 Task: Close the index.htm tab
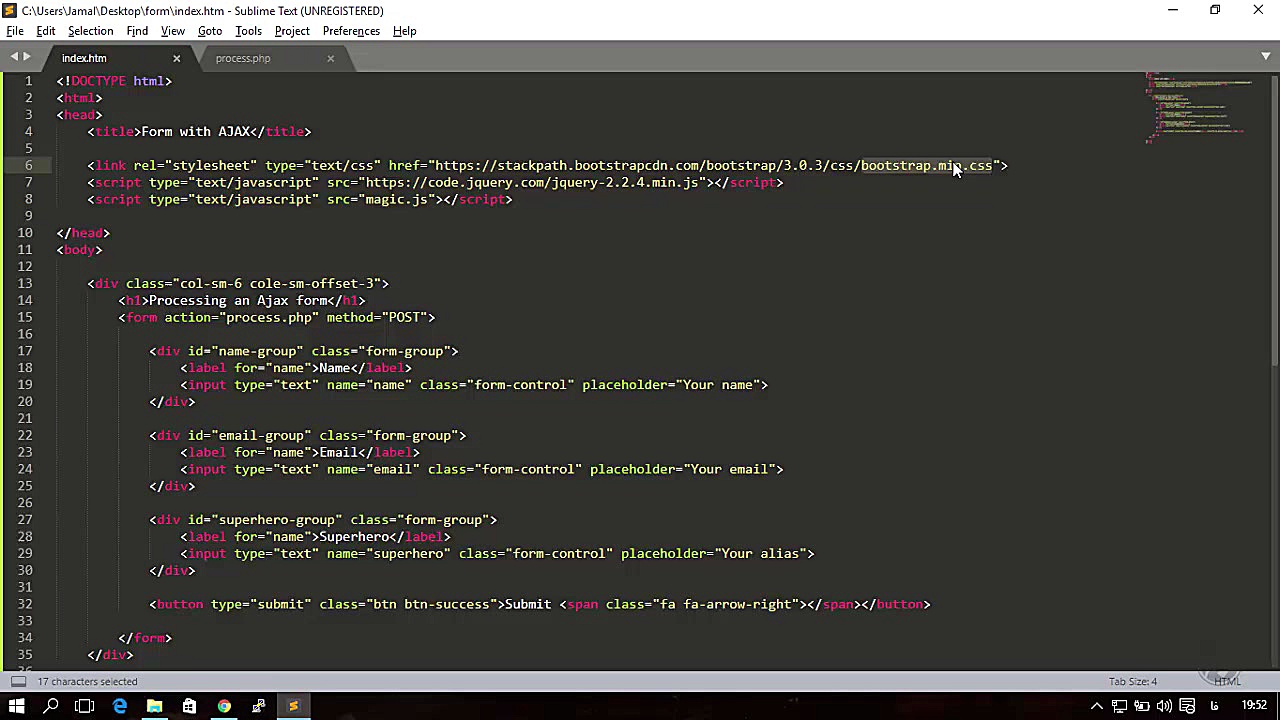coord(177,58)
